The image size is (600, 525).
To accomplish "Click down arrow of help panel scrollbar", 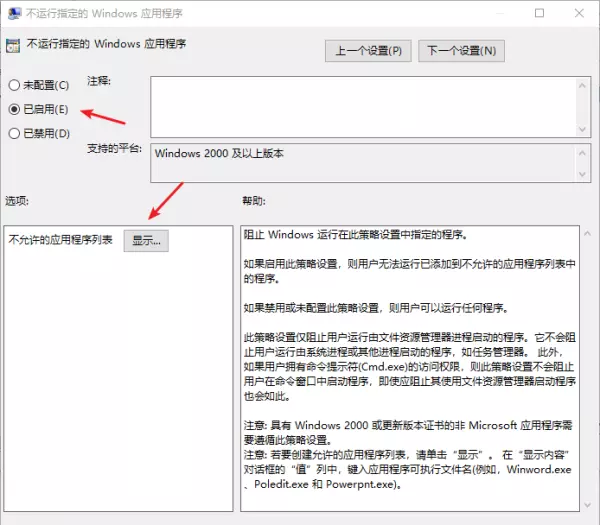I will click(588, 505).
